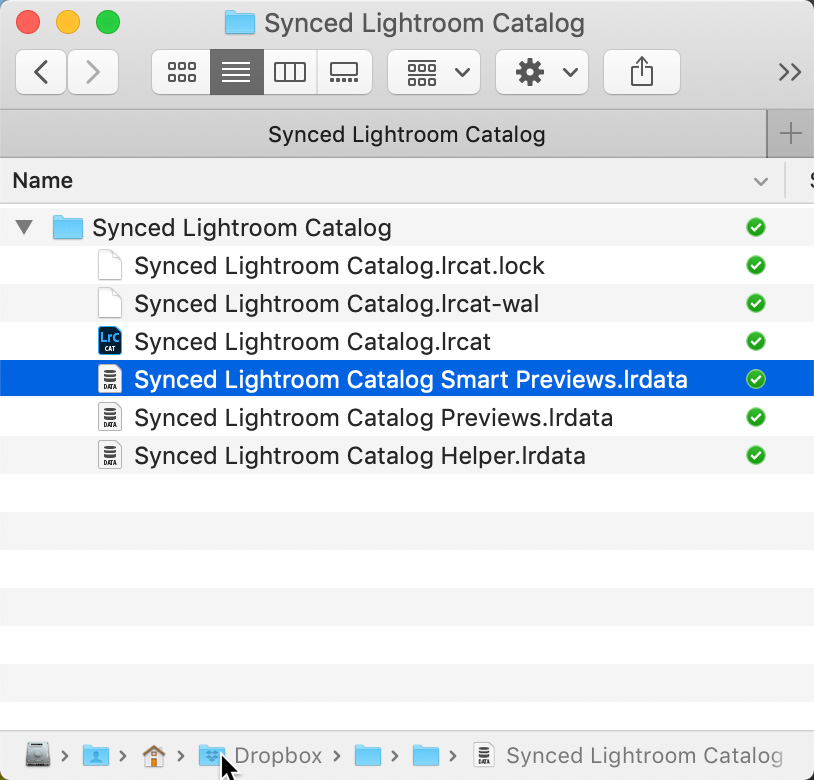Click blank document icon of .lrcat.lock file
Image resolution: width=814 pixels, height=780 pixels.
coord(110,265)
